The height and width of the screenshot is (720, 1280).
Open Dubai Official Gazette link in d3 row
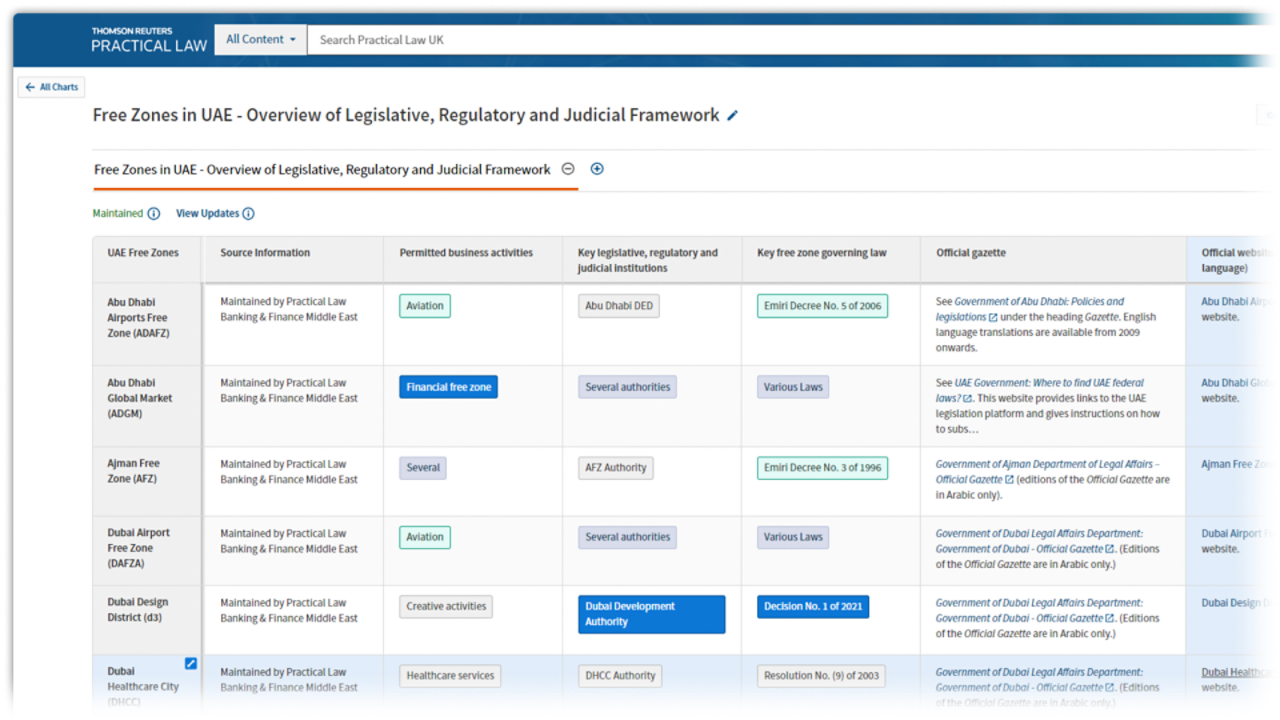pyautogui.click(x=1039, y=610)
